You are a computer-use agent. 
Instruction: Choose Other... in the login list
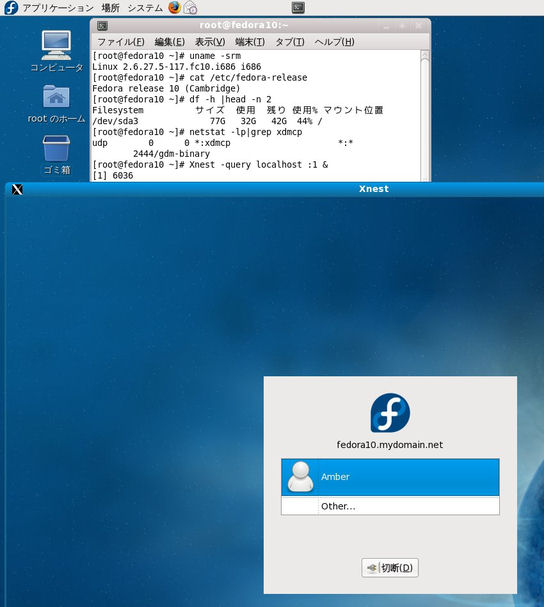pyautogui.click(x=390, y=506)
